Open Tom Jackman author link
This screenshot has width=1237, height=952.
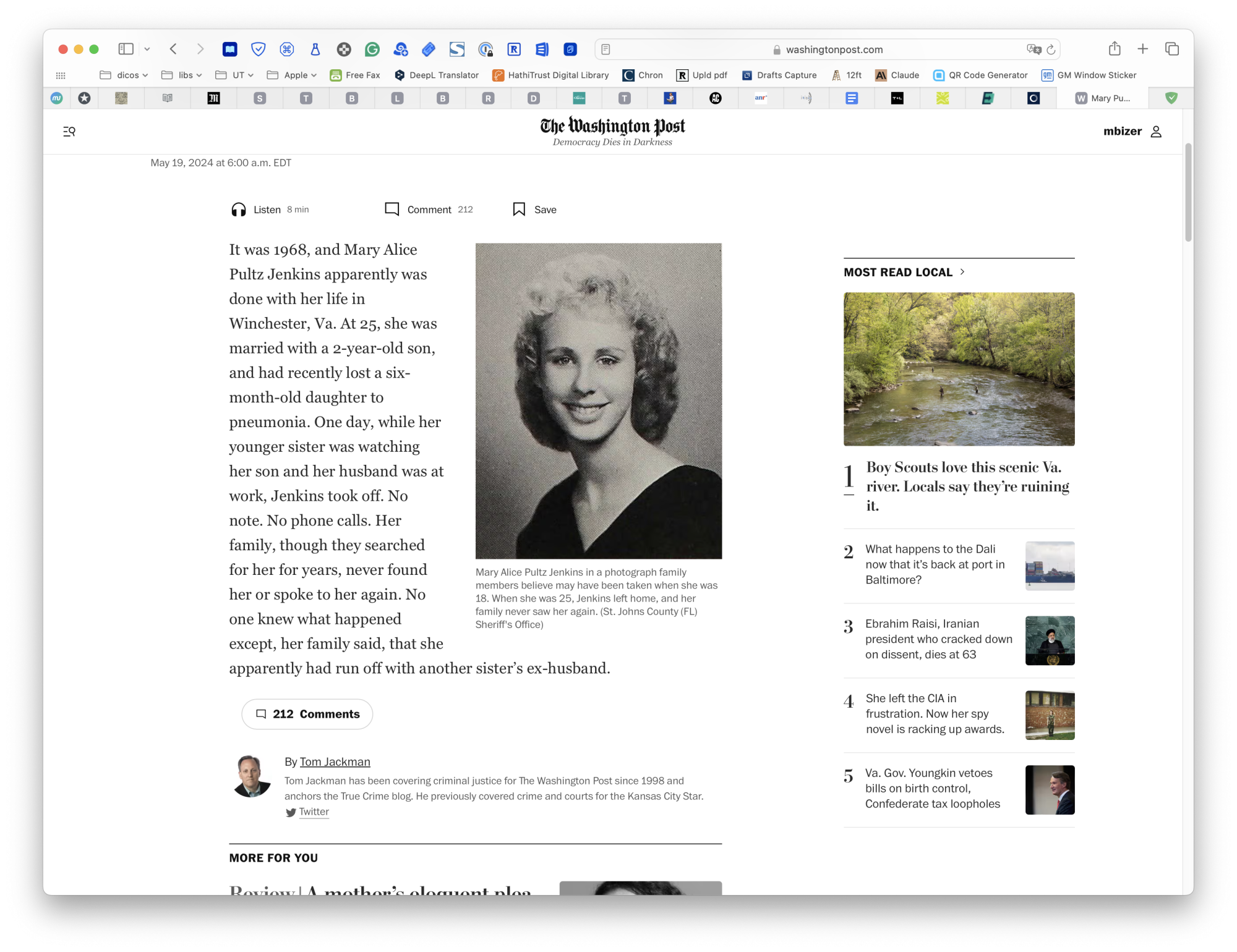coord(335,762)
